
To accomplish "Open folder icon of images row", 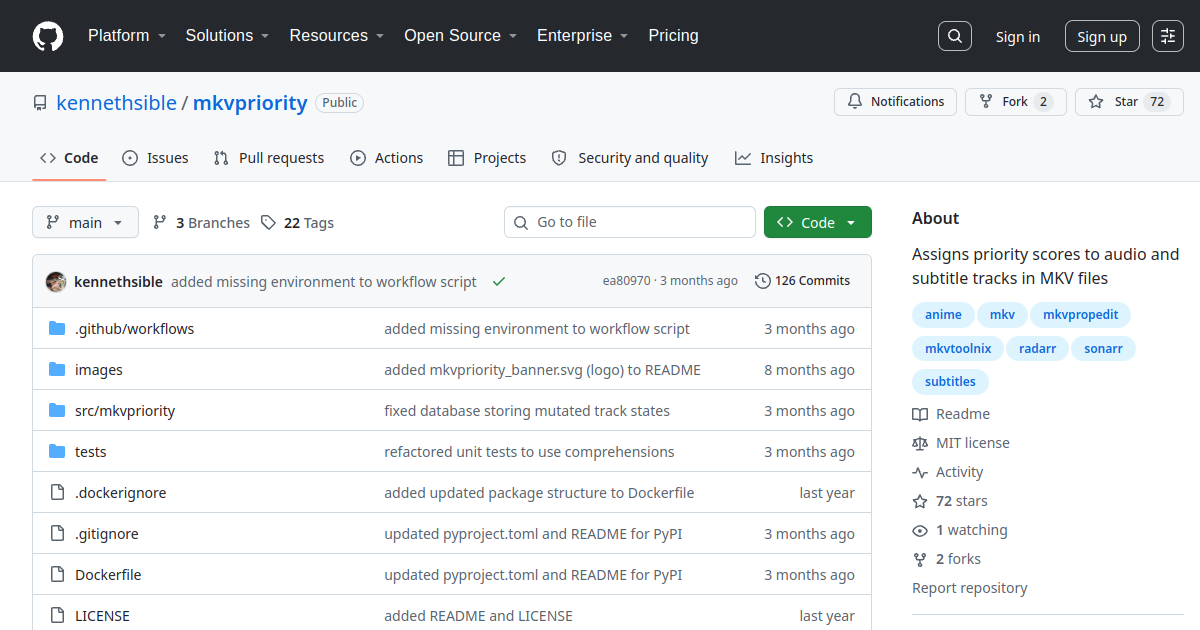I will (x=57, y=370).
